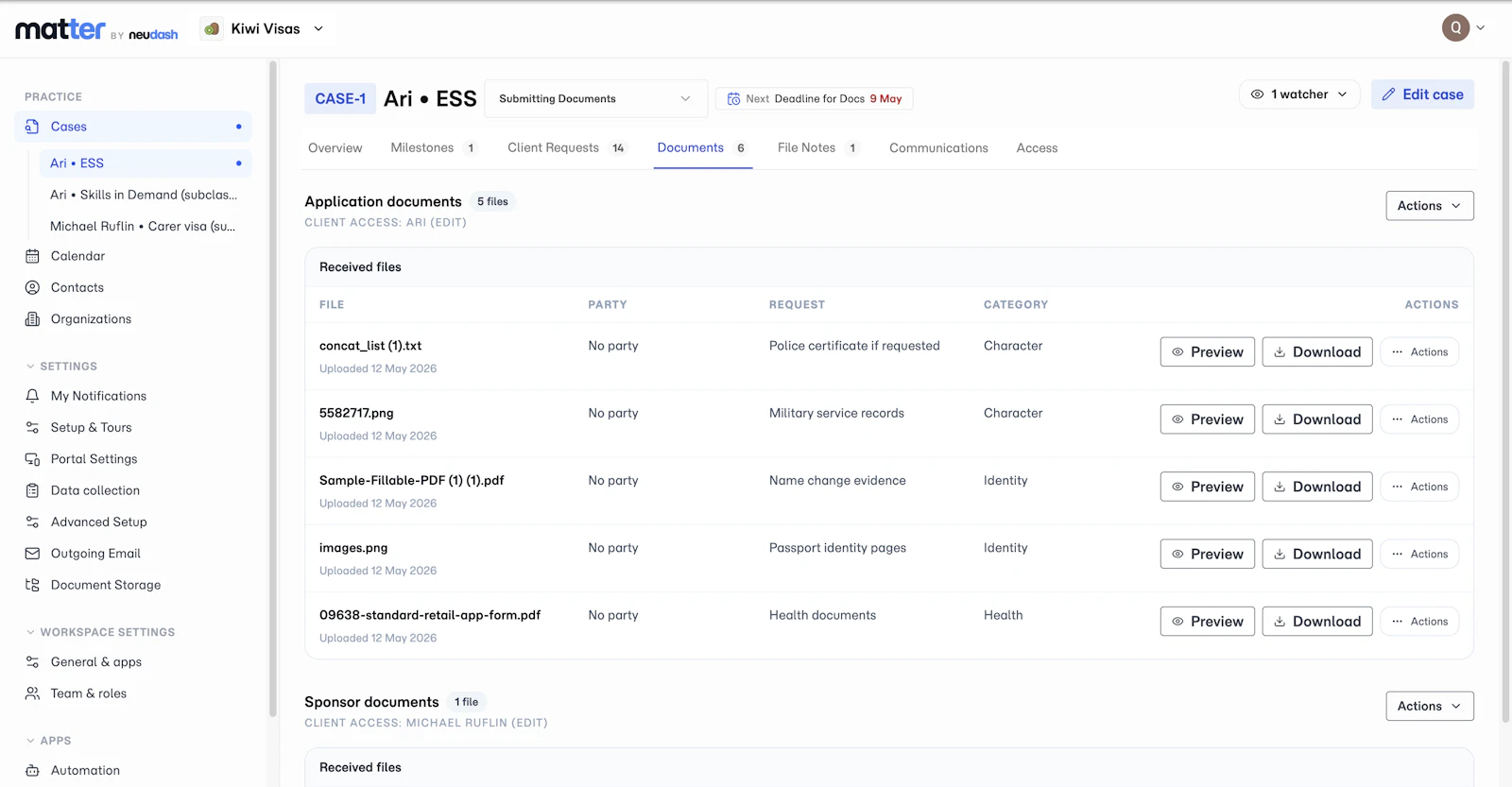Open the Submitting Documents status dropdown
1512x787 pixels.
pyautogui.click(x=595, y=98)
